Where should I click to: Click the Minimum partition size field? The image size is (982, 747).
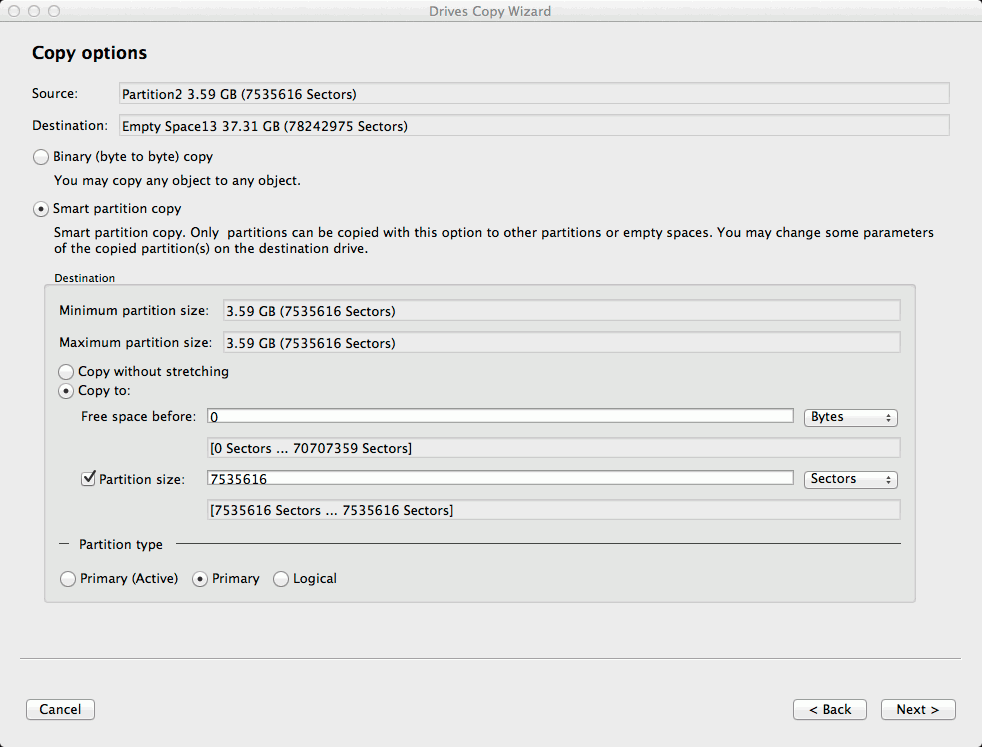tap(562, 311)
